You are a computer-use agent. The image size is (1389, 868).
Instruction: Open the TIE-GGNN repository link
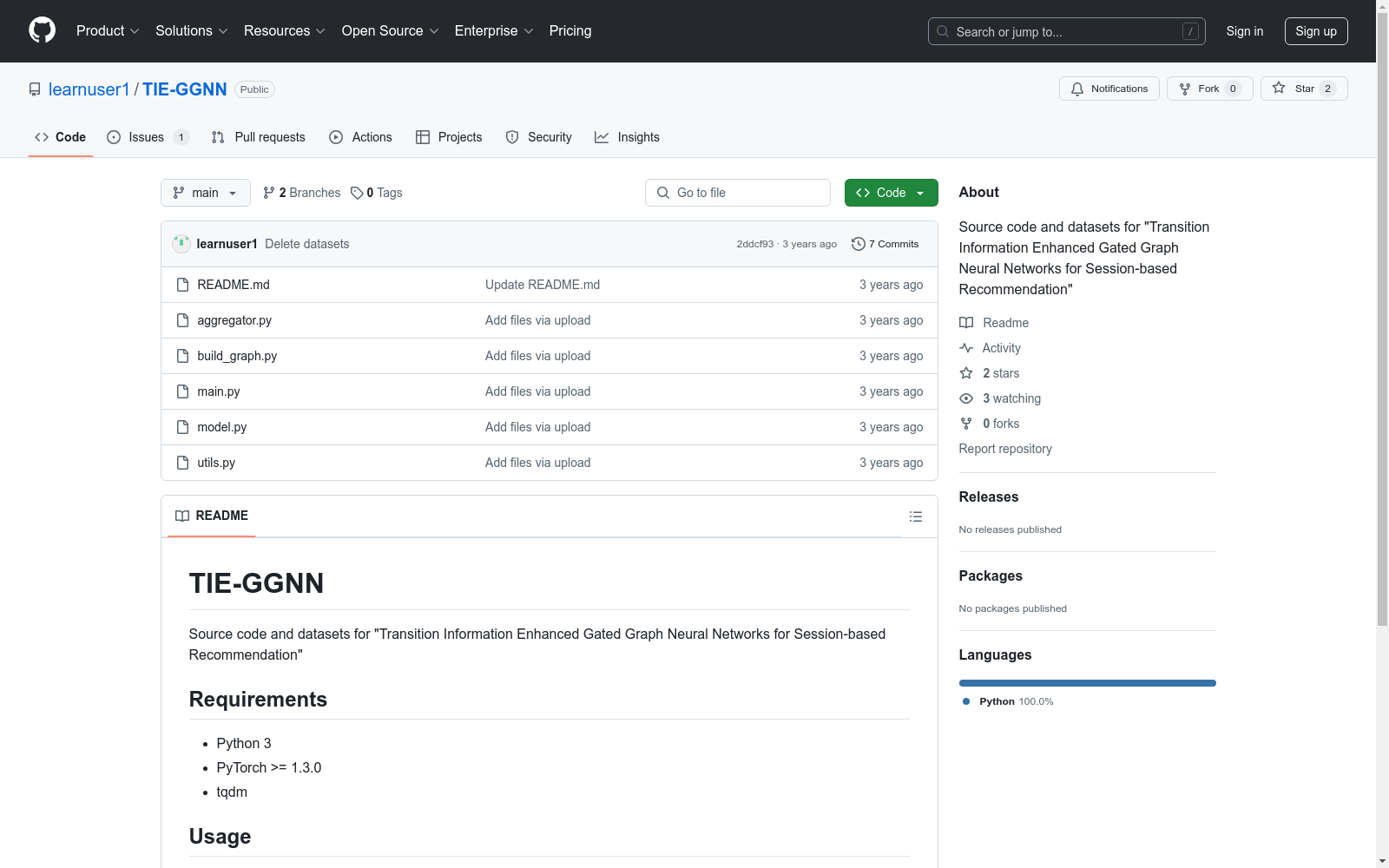185,89
